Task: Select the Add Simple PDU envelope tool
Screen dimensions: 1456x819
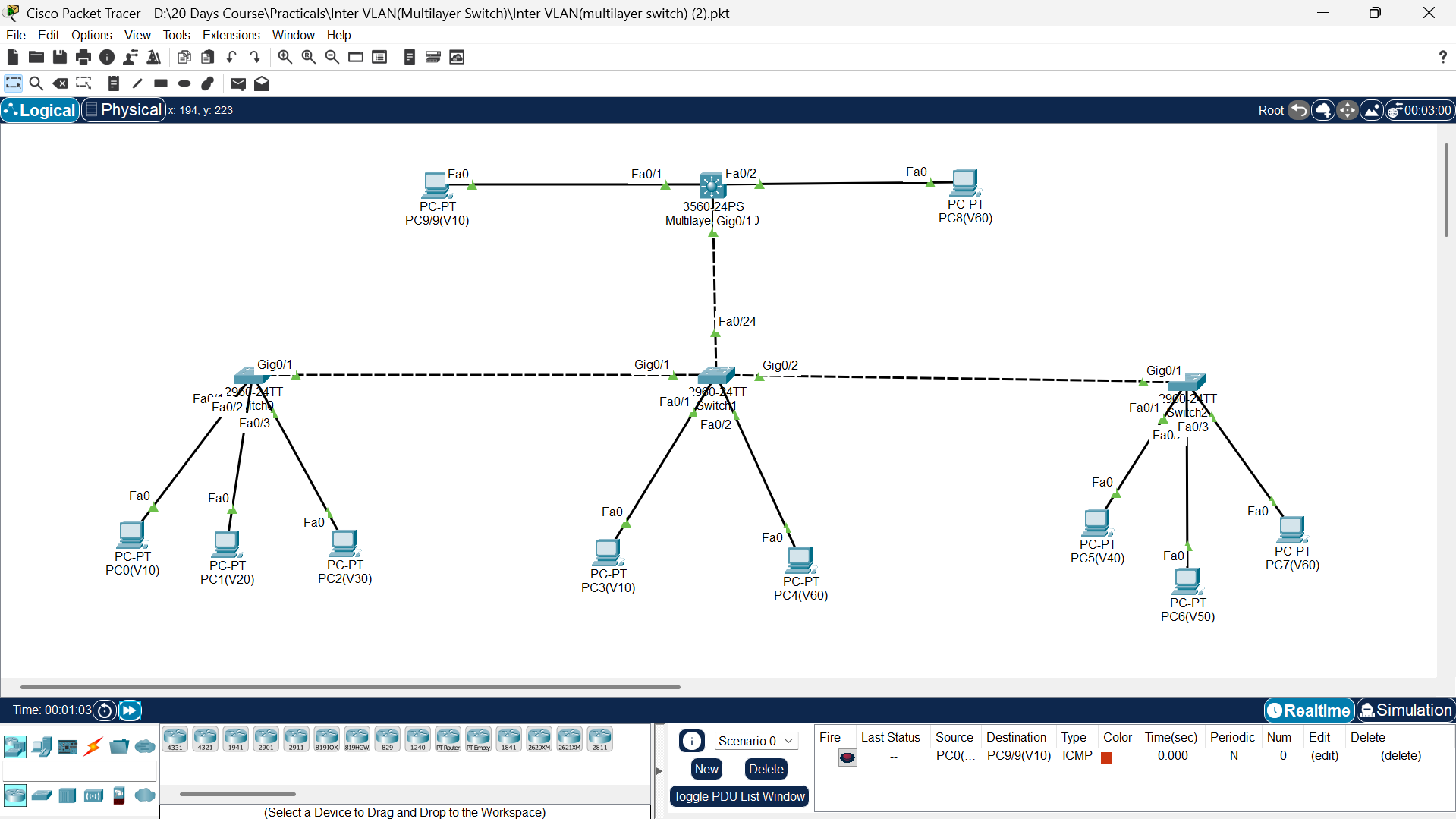Action: (x=237, y=83)
